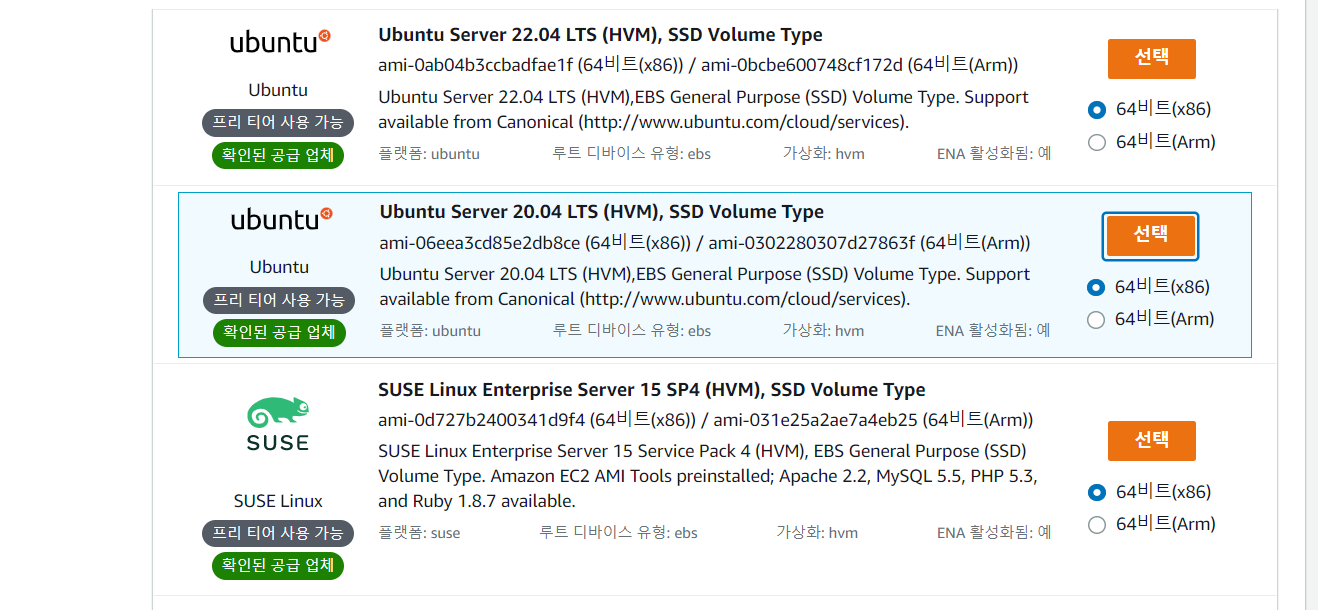
Task: Click the Ubuntu logo for Ubuntu Server 20.04
Action: tap(280, 219)
